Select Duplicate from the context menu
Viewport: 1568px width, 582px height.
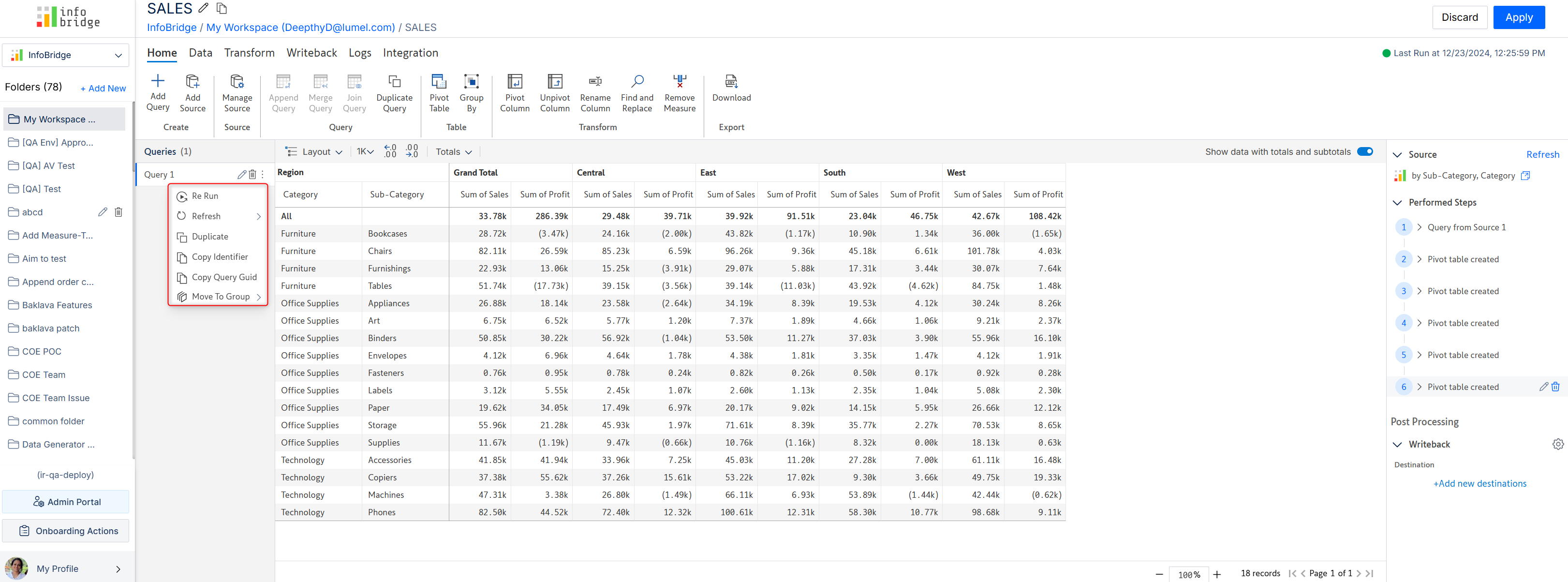click(210, 237)
